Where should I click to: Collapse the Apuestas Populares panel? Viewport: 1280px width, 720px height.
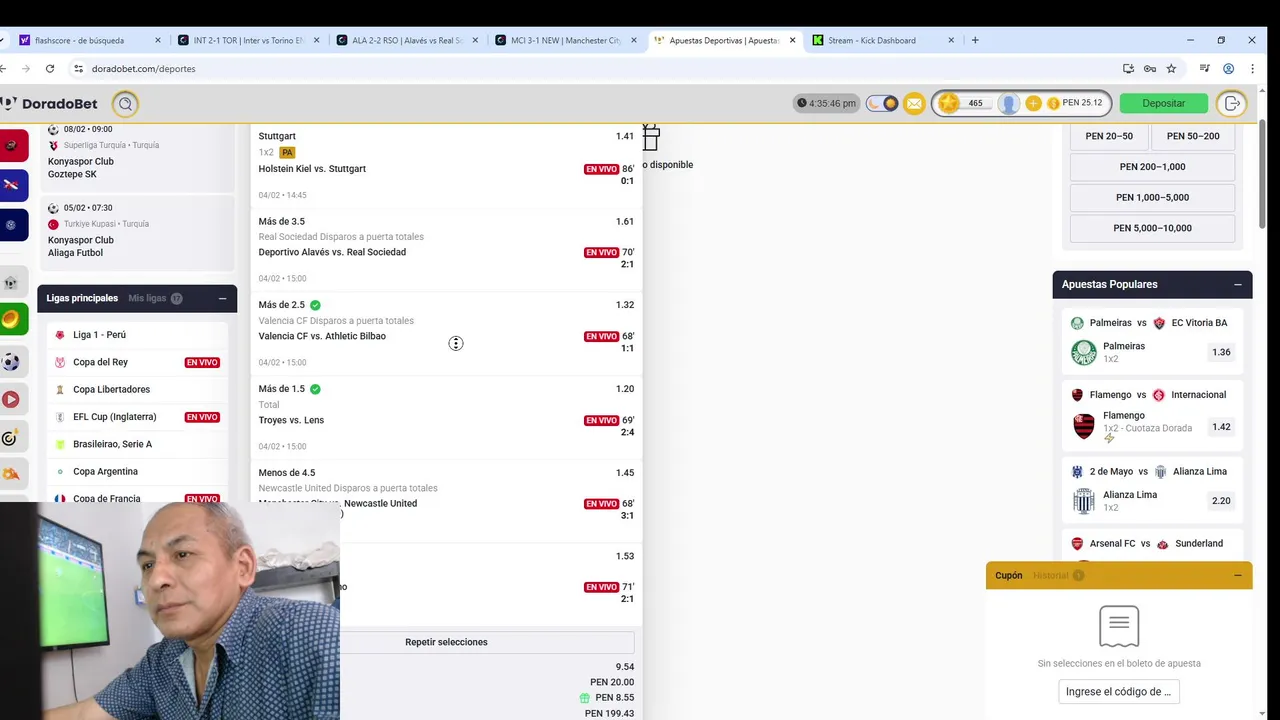point(1237,284)
